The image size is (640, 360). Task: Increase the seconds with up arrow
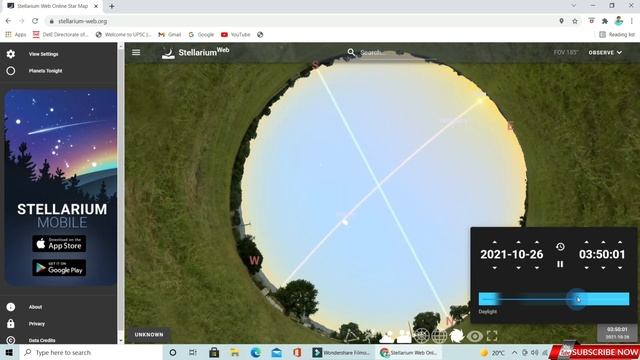click(x=620, y=242)
